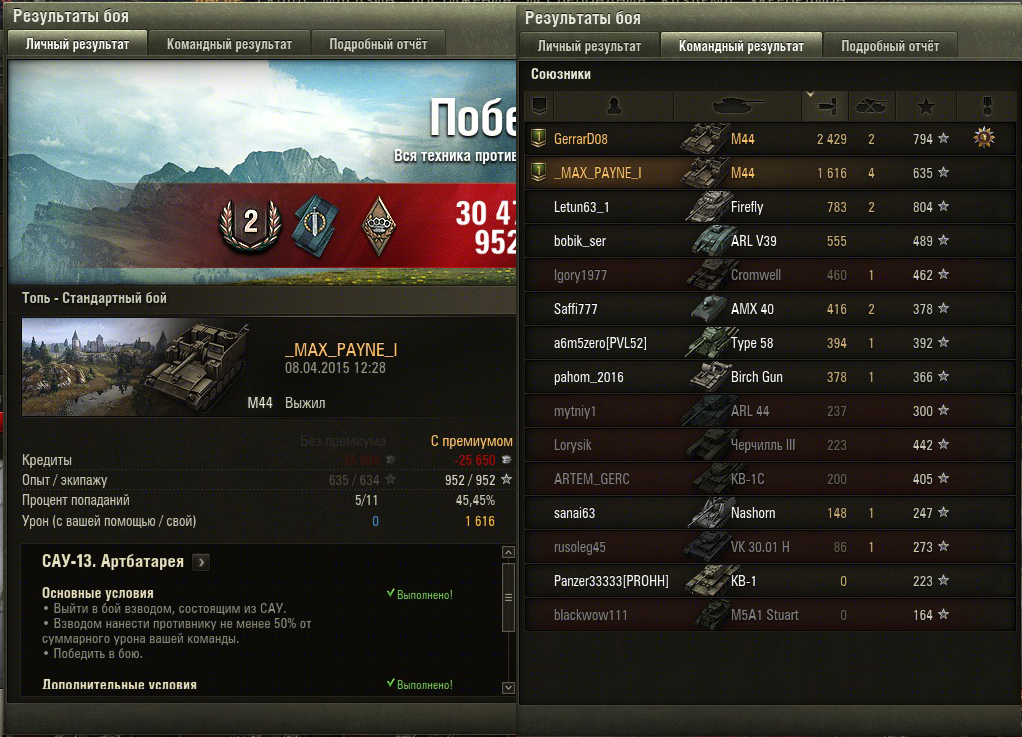Sort allies by the damage dealt column icon

click(x=825, y=106)
